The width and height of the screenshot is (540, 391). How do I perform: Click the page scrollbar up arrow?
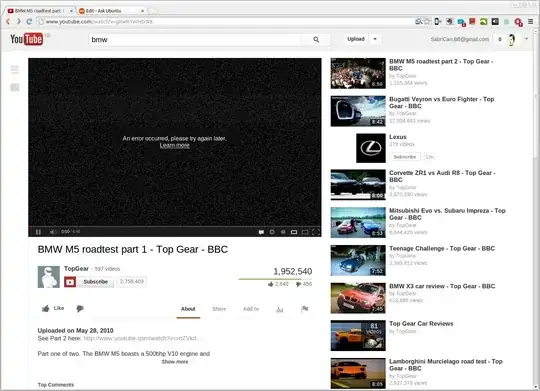point(536,32)
